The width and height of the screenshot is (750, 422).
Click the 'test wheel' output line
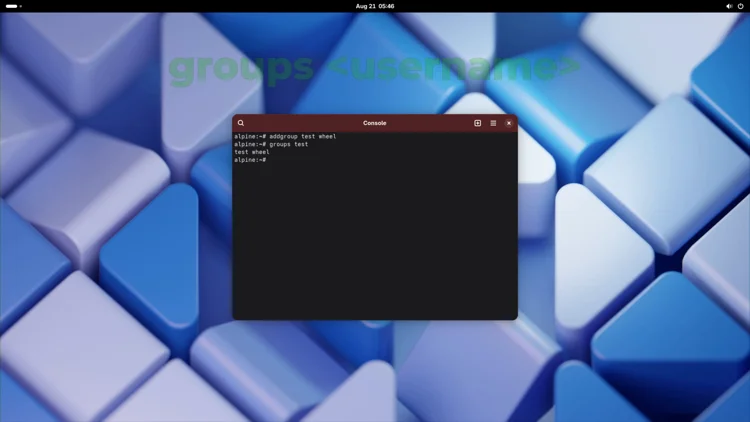[x=252, y=152]
